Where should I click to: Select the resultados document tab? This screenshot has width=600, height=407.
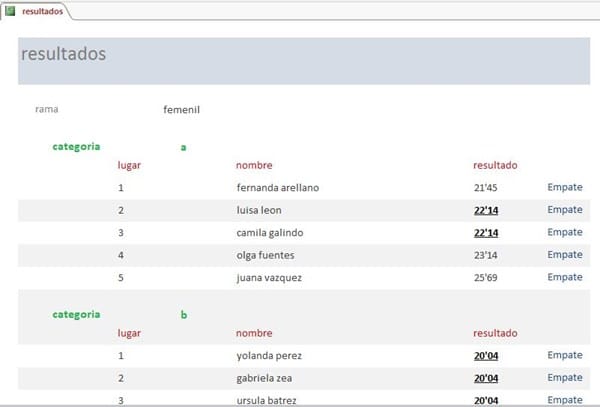[41, 11]
